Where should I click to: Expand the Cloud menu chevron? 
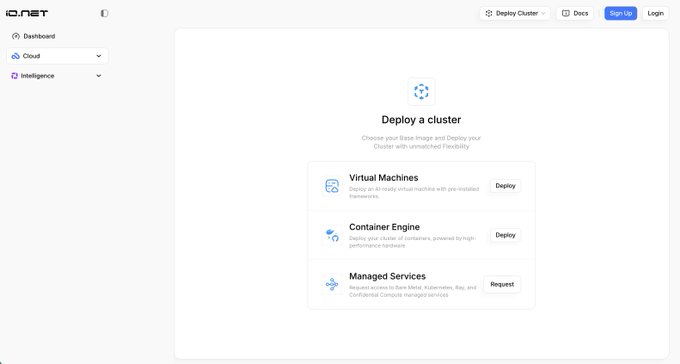[x=99, y=56]
